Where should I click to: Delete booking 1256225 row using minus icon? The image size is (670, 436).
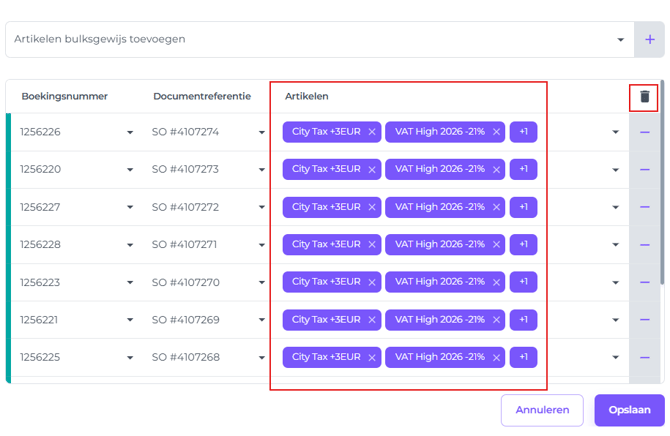coord(645,358)
